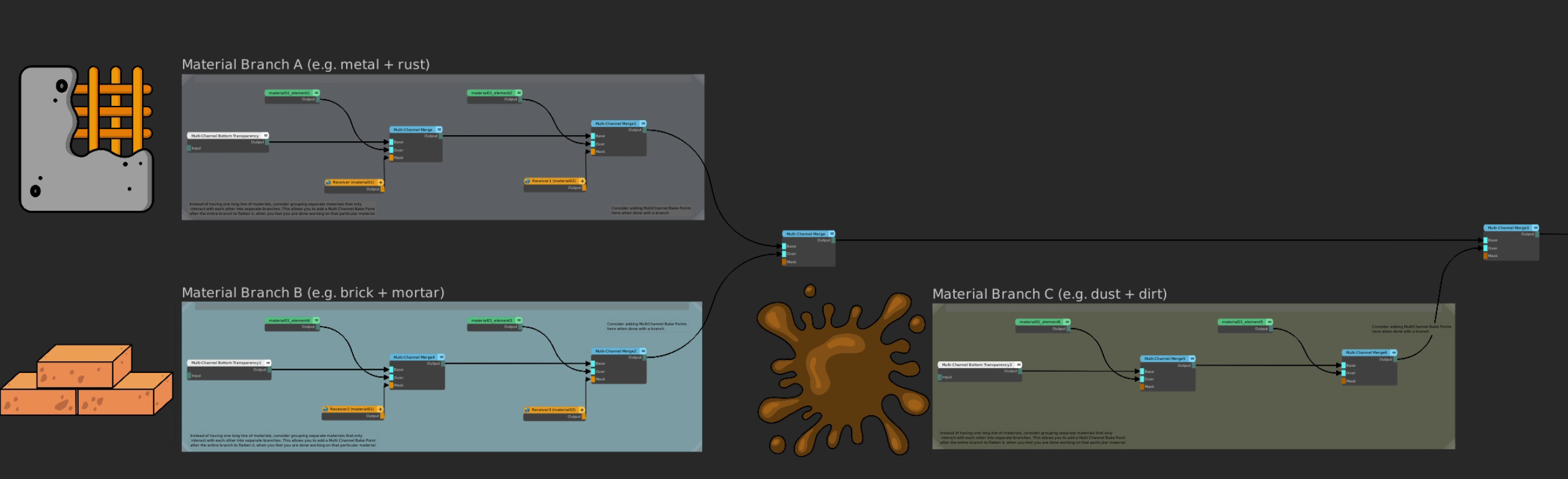
Task: Click the orange brick stack image
Action: tap(87, 380)
